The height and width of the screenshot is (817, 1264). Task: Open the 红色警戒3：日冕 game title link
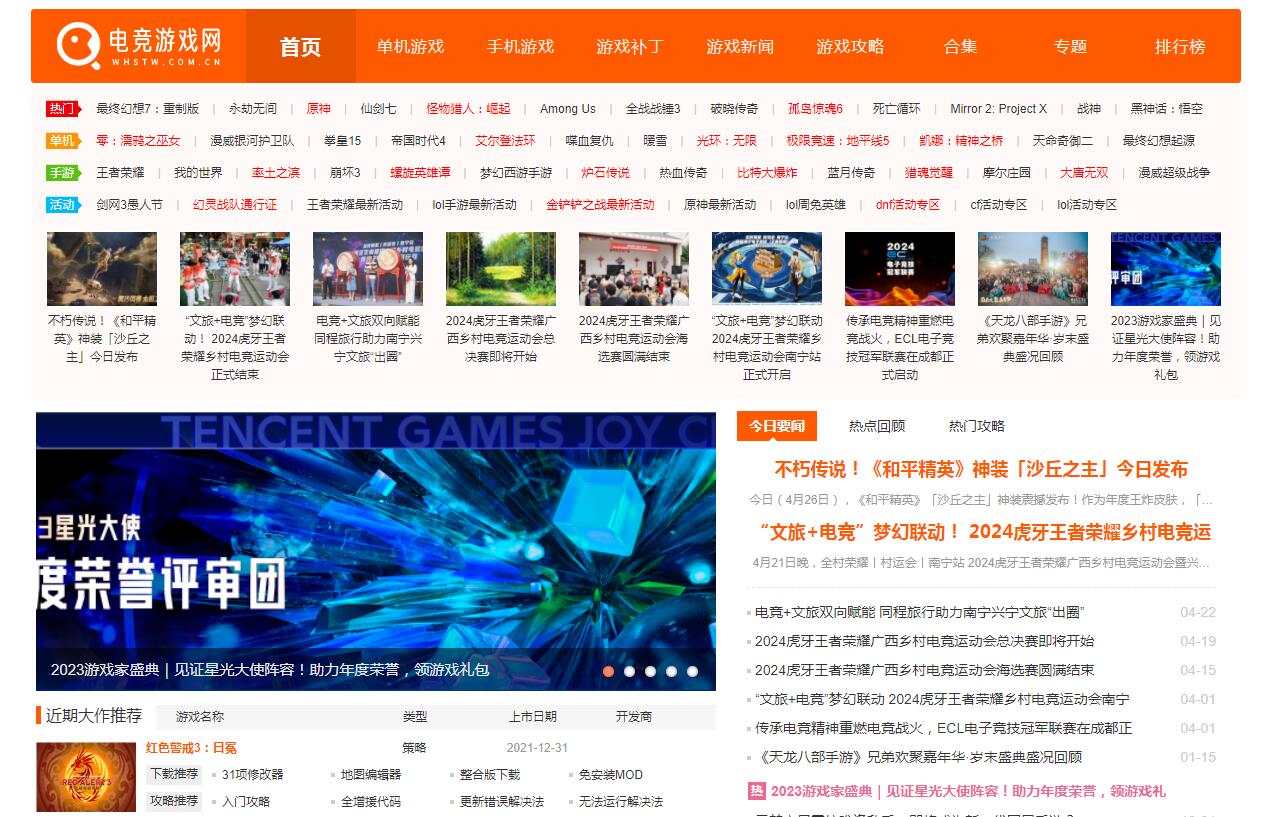coord(191,747)
